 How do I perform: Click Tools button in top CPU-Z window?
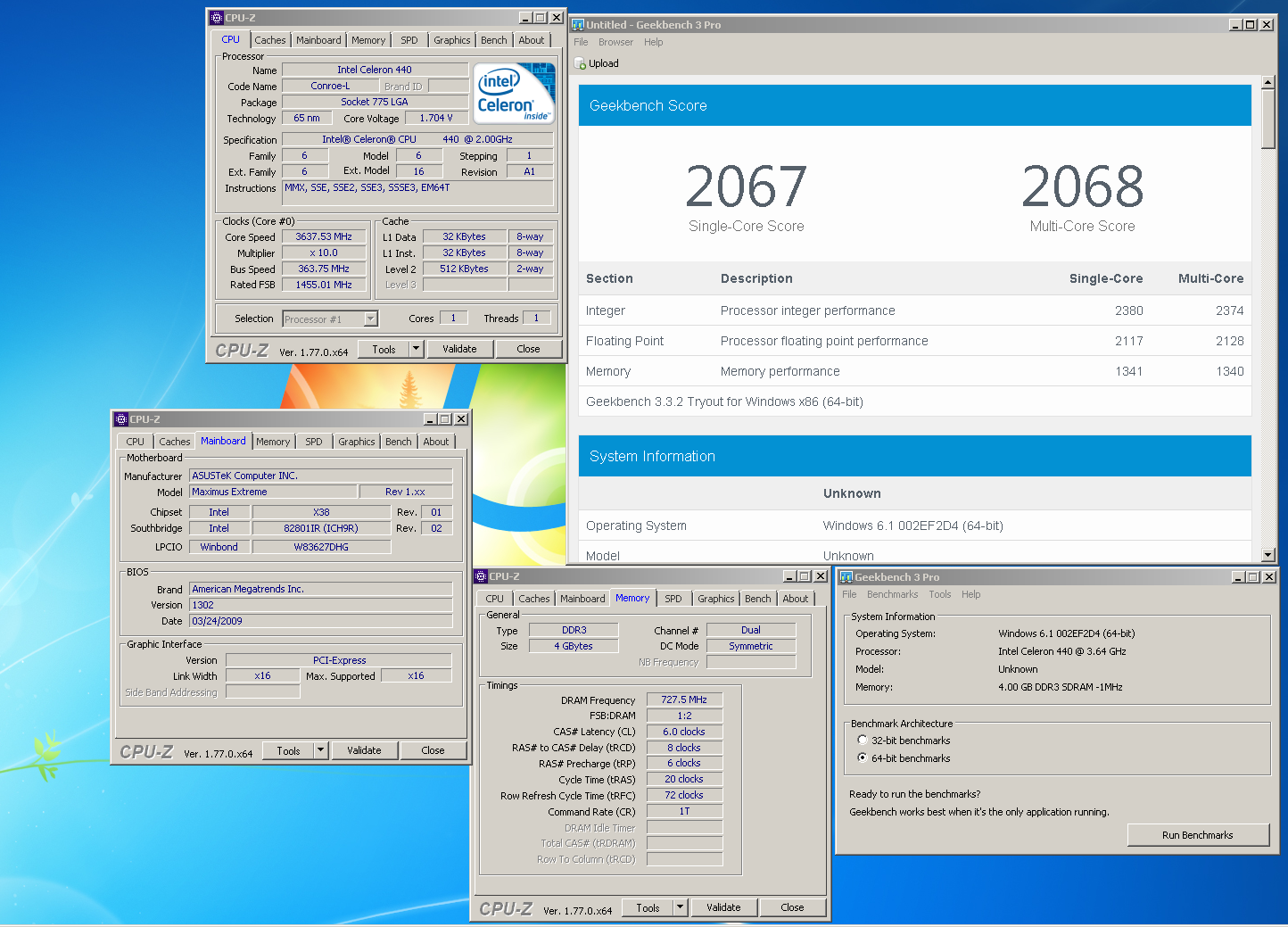point(384,349)
